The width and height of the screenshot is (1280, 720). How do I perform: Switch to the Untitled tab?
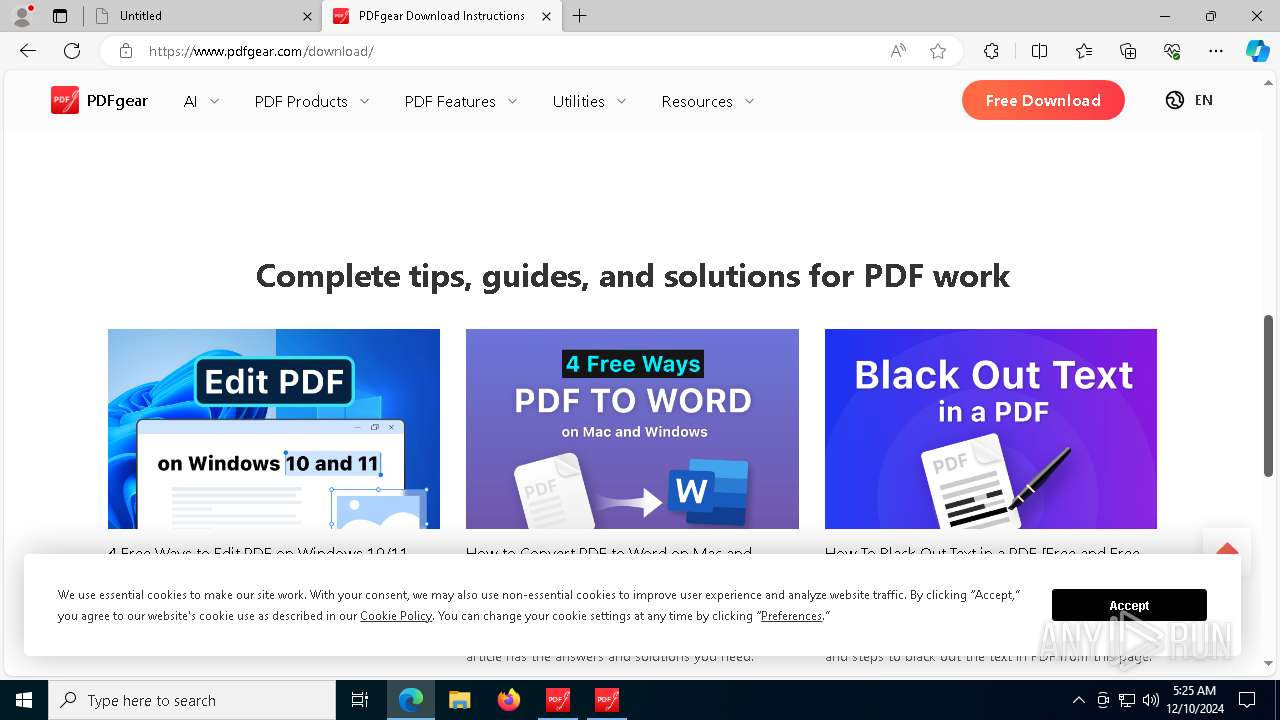201,16
